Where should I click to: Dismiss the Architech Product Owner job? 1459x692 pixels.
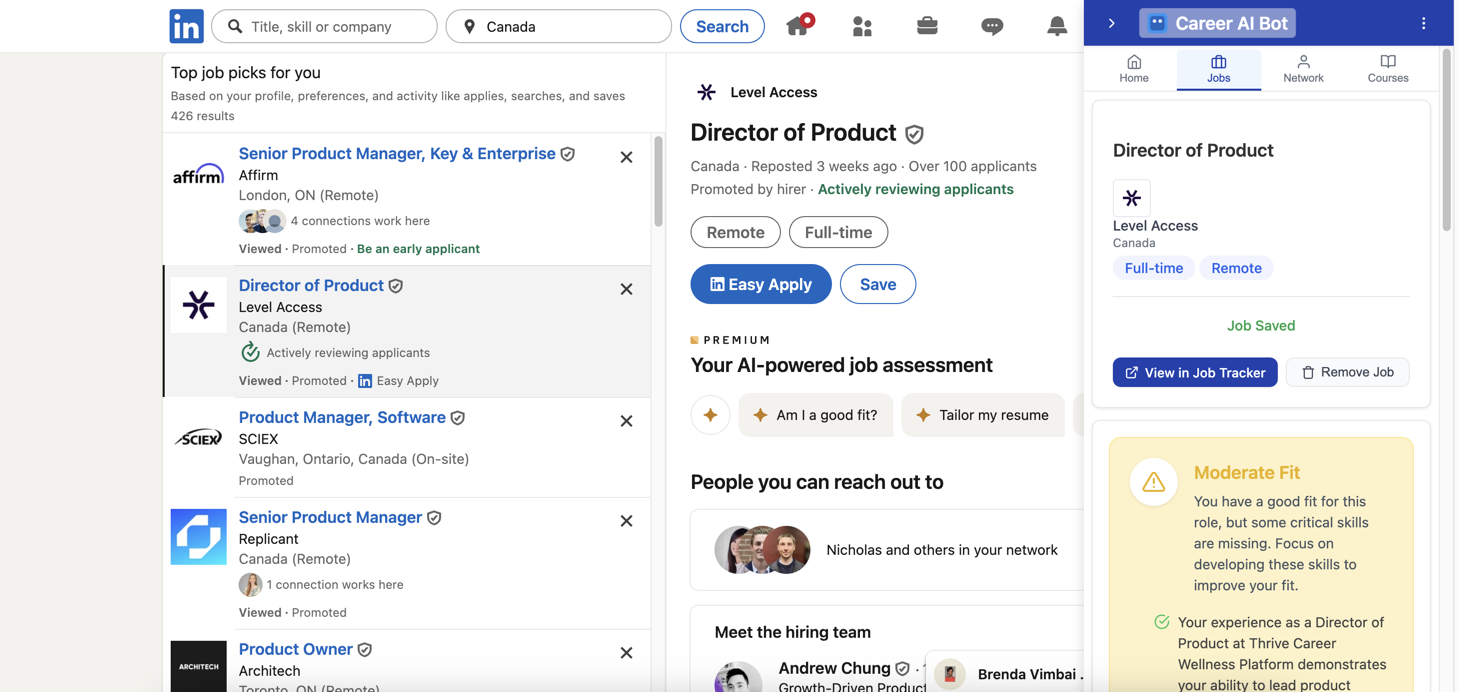point(626,653)
